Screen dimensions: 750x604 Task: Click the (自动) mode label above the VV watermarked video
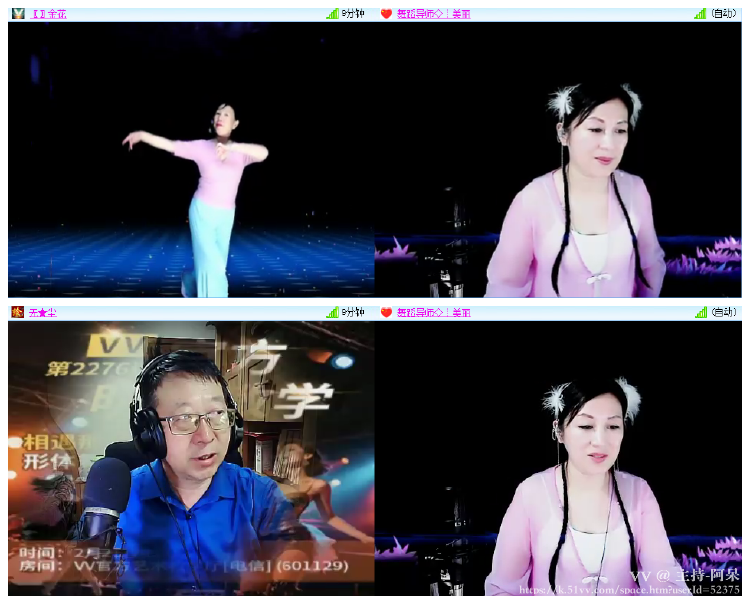coord(724,313)
